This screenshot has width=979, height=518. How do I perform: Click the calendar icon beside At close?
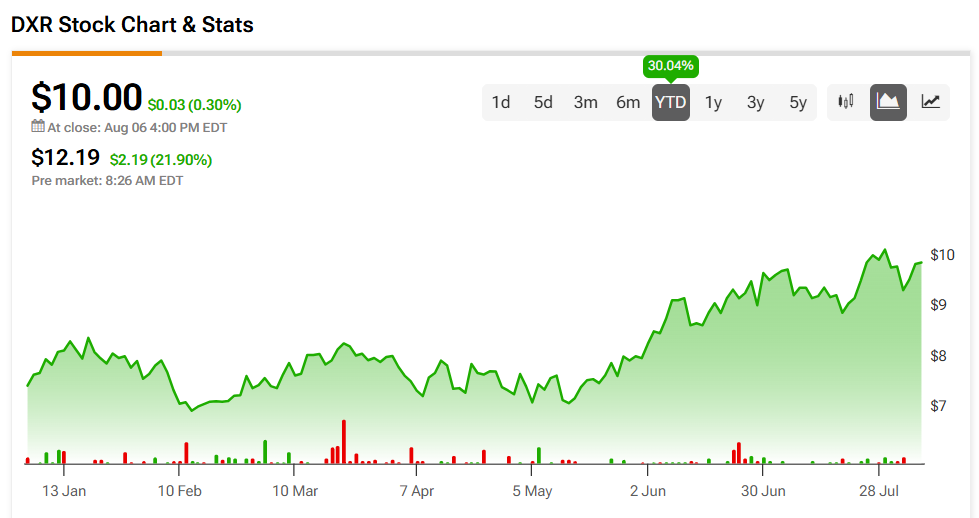click(x=38, y=127)
